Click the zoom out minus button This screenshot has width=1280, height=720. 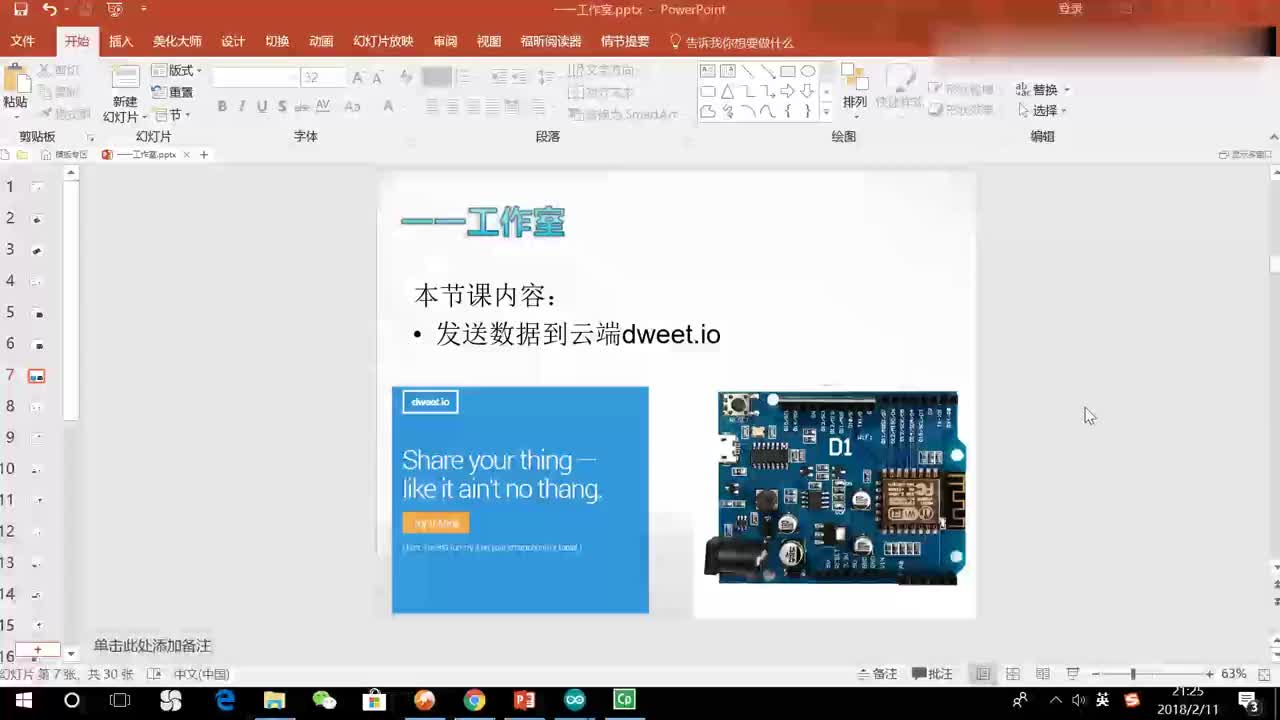point(1096,674)
